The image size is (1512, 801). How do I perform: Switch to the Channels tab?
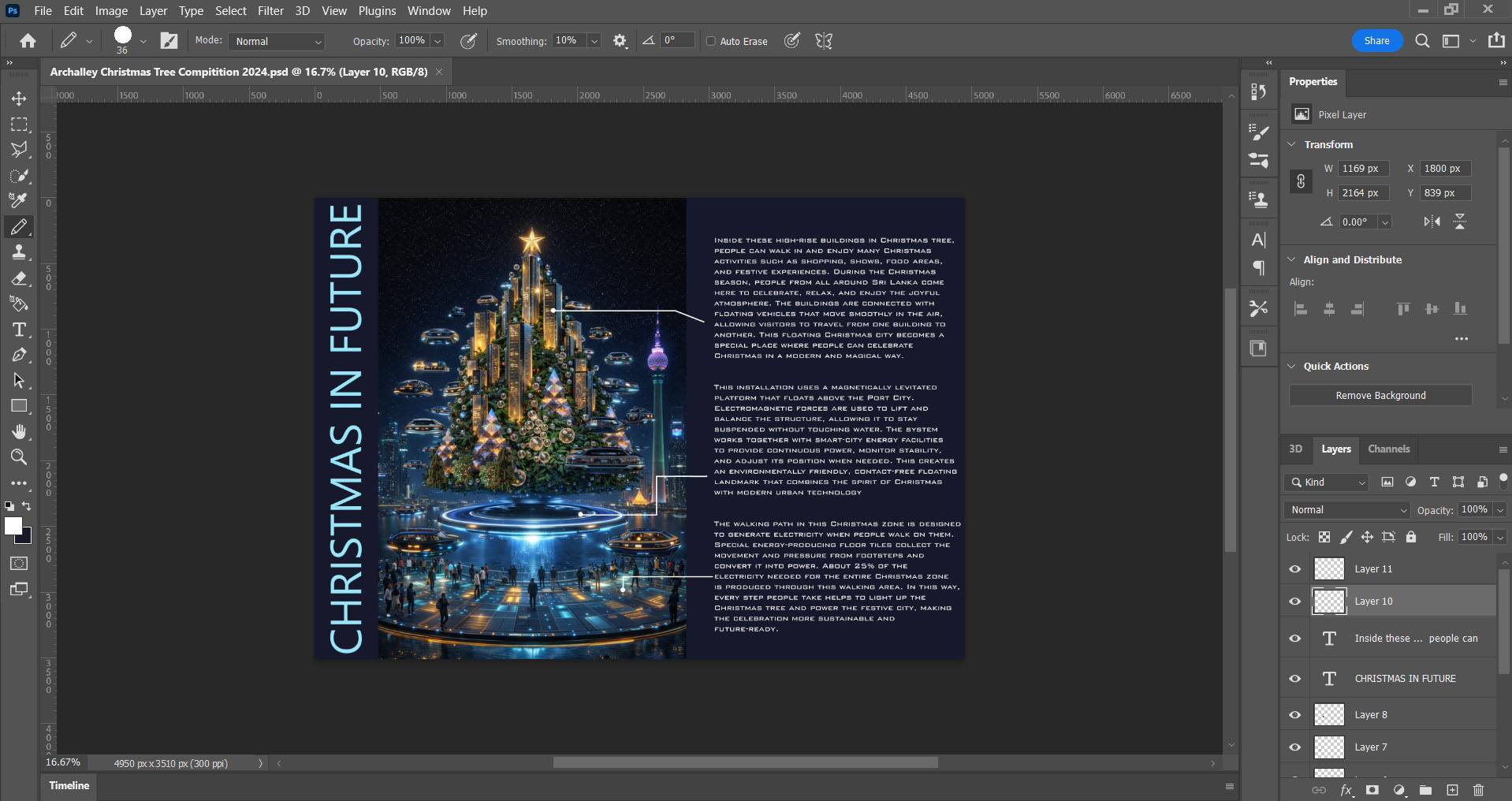(1388, 449)
